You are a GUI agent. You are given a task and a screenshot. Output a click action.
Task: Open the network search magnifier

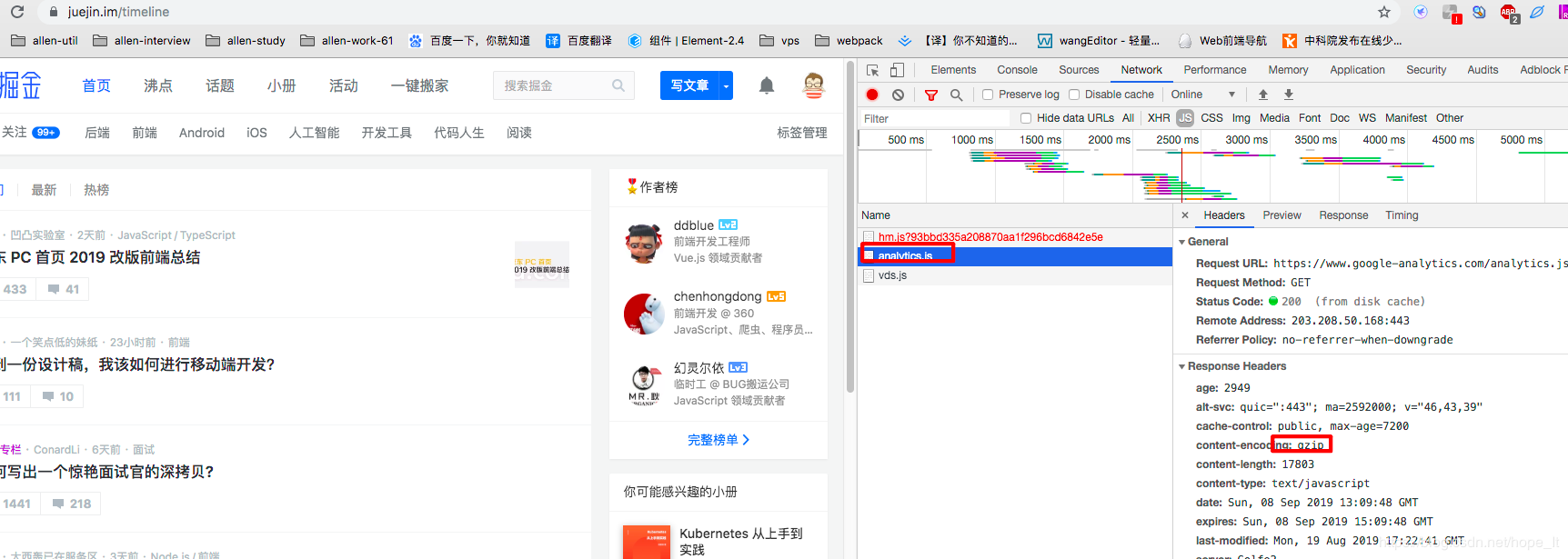[956, 95]
